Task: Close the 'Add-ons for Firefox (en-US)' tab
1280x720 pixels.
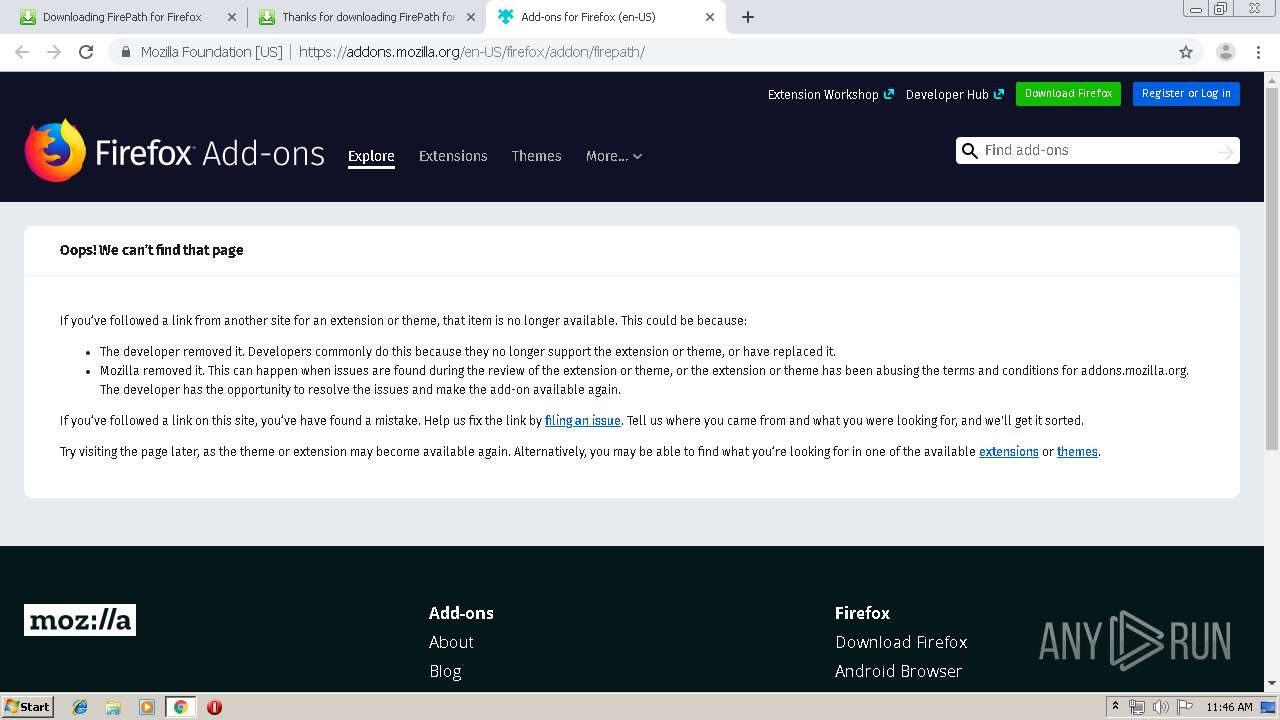Action: click(710, 17)
